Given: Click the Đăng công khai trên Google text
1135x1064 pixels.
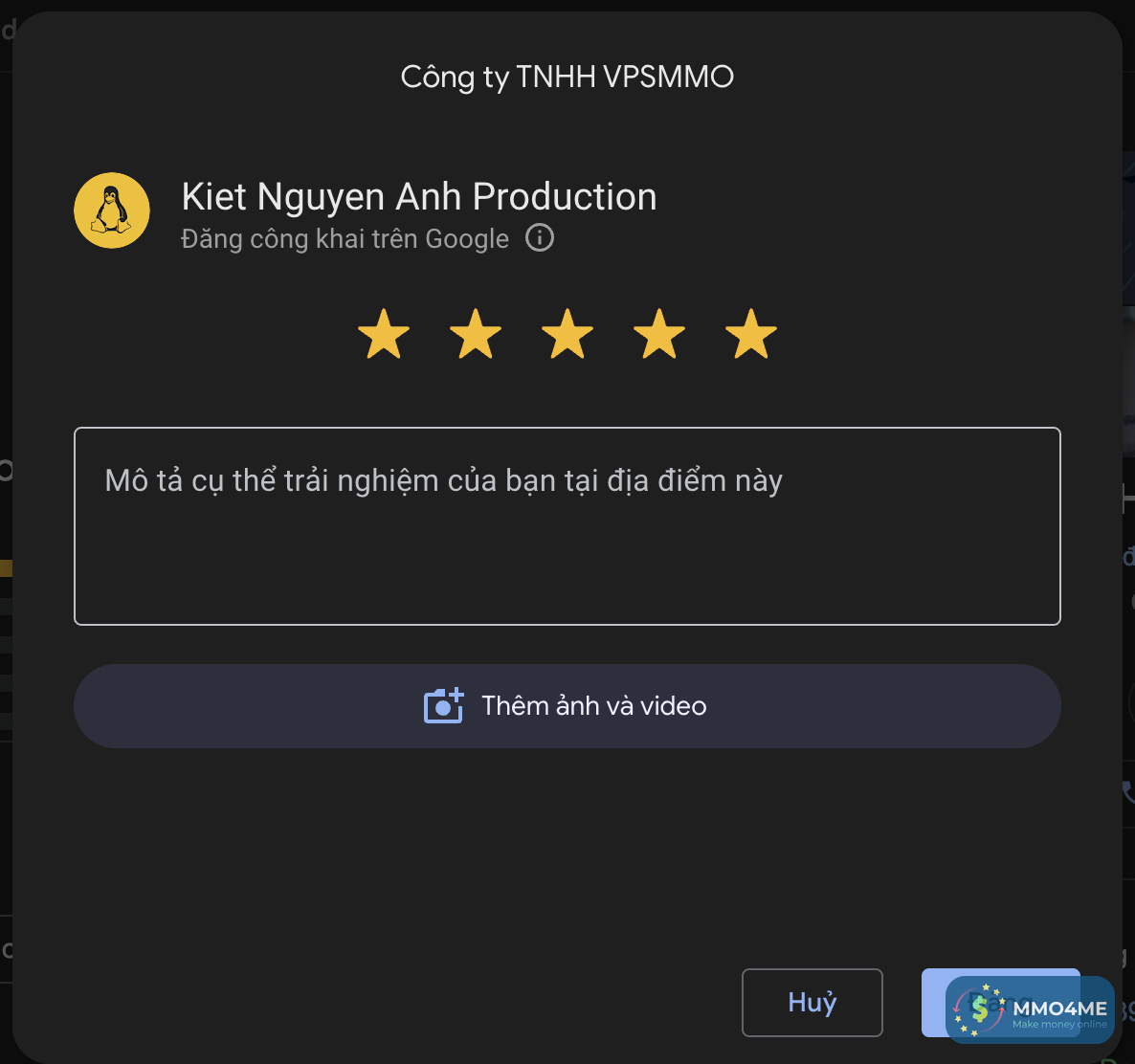Looking at the screenshot, I should pos(345,239).
